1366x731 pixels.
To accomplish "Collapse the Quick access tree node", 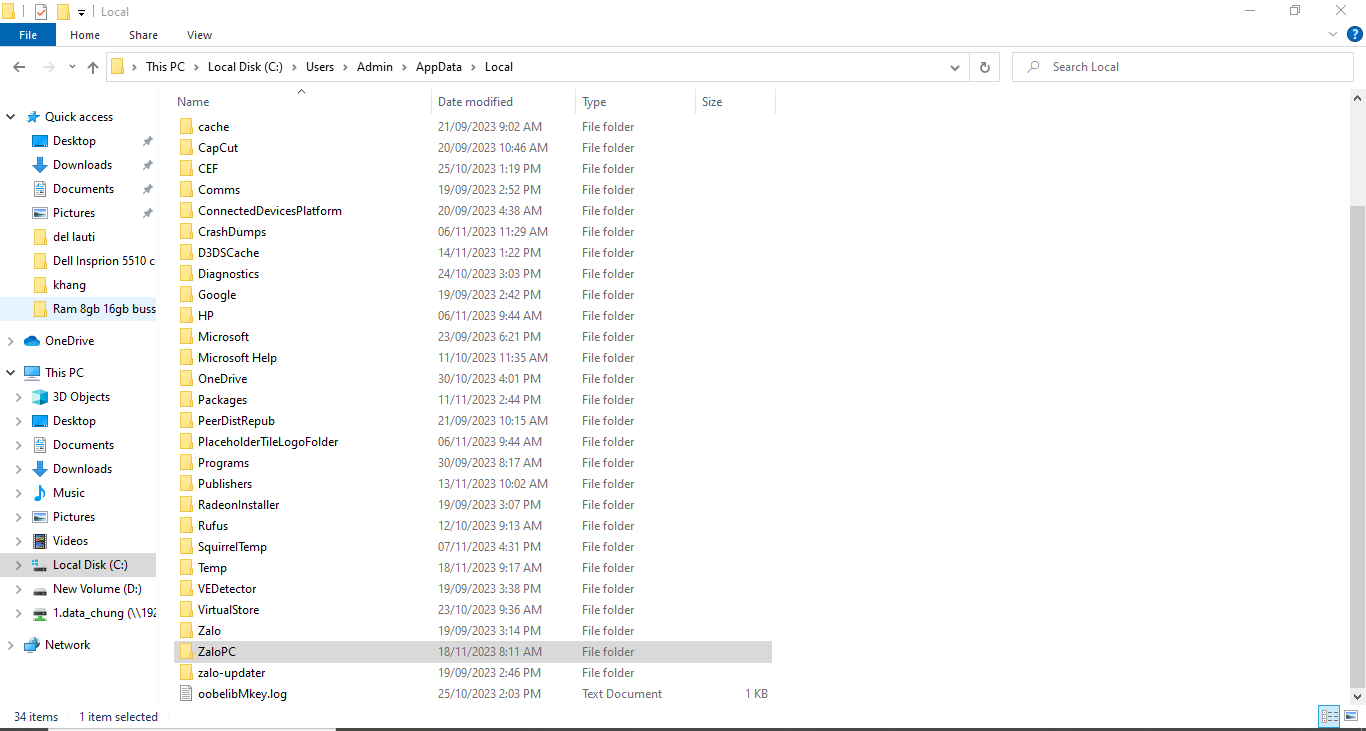I will [11, 117].
